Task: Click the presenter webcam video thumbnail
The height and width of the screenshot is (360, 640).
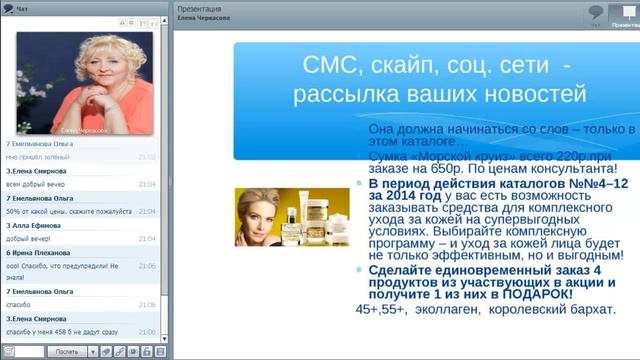Action: [x=85, y=83]
